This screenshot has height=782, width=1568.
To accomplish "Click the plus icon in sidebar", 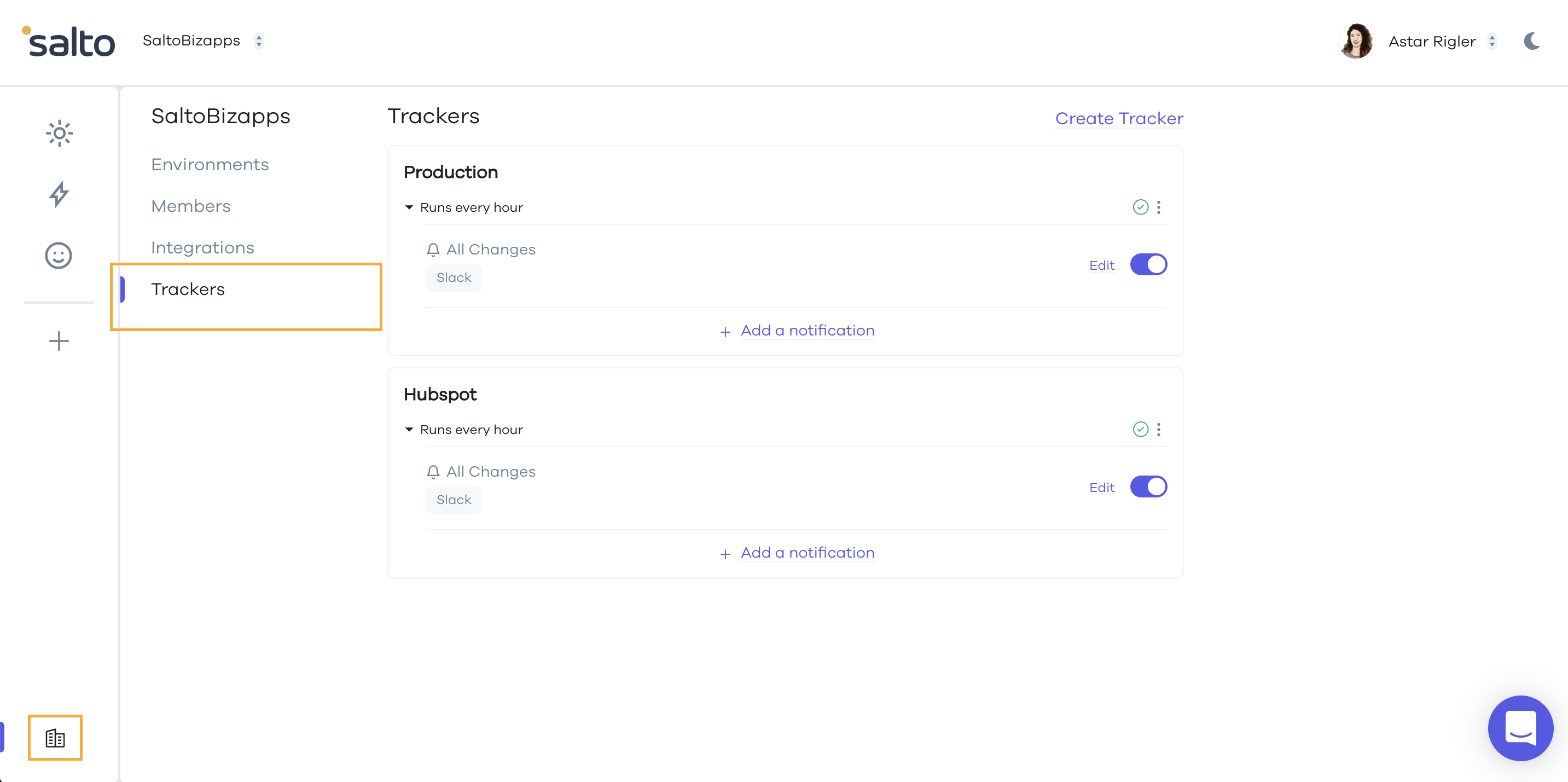I will (59, 341).
